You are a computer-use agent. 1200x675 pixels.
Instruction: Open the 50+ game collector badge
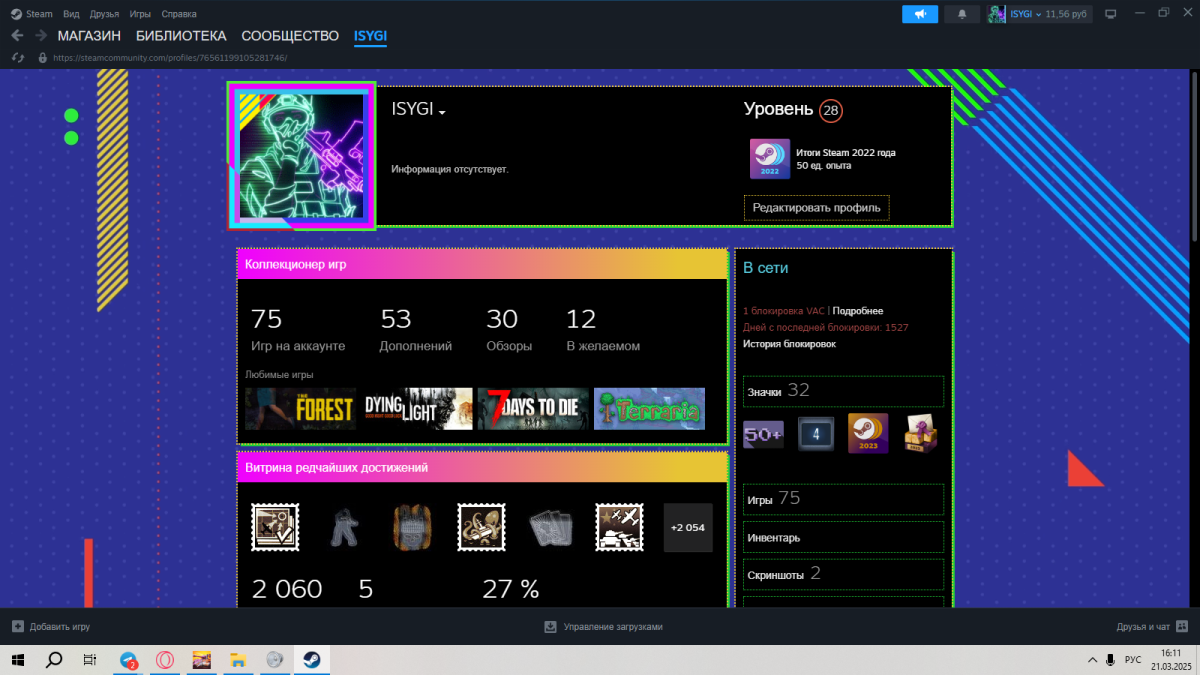pyautogui.click(x=763, y=435)
